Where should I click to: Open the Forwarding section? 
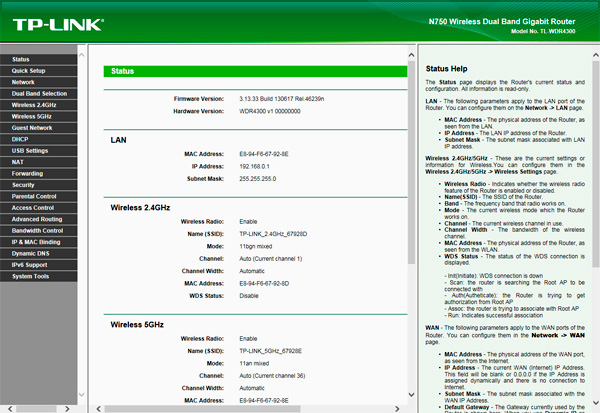(x=27, y=173)
